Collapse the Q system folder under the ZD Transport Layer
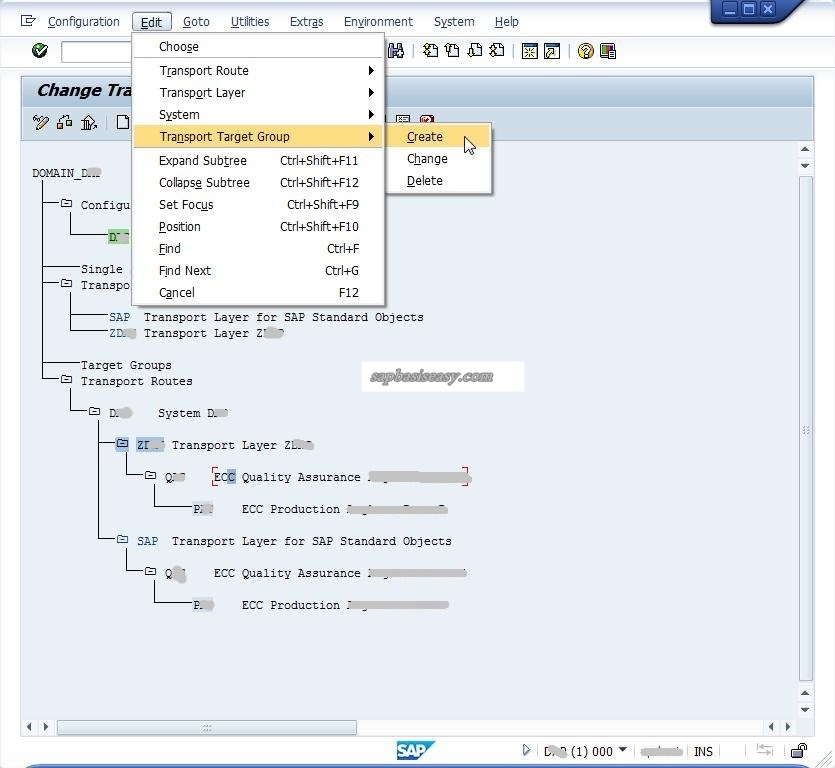Viewport: 835px width, 768px height. (151, 475)
